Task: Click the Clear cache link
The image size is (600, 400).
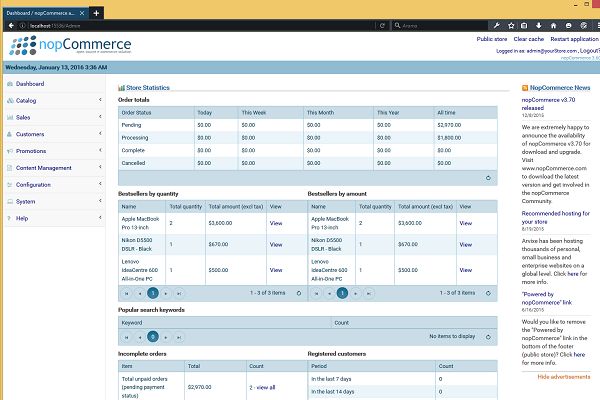Action: (526, 38)
